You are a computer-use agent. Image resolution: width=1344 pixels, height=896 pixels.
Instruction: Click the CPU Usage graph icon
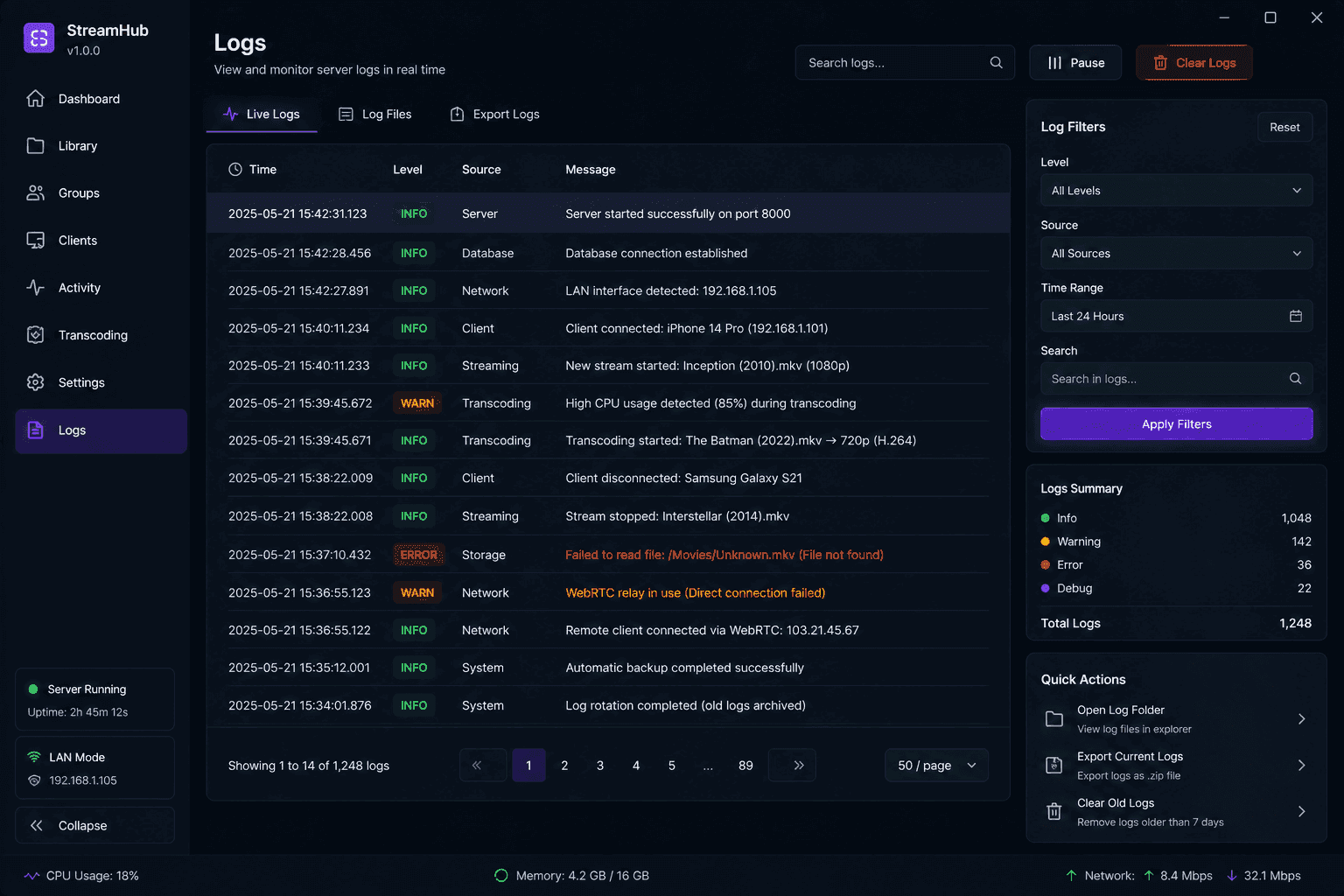(x=31, y=876)
